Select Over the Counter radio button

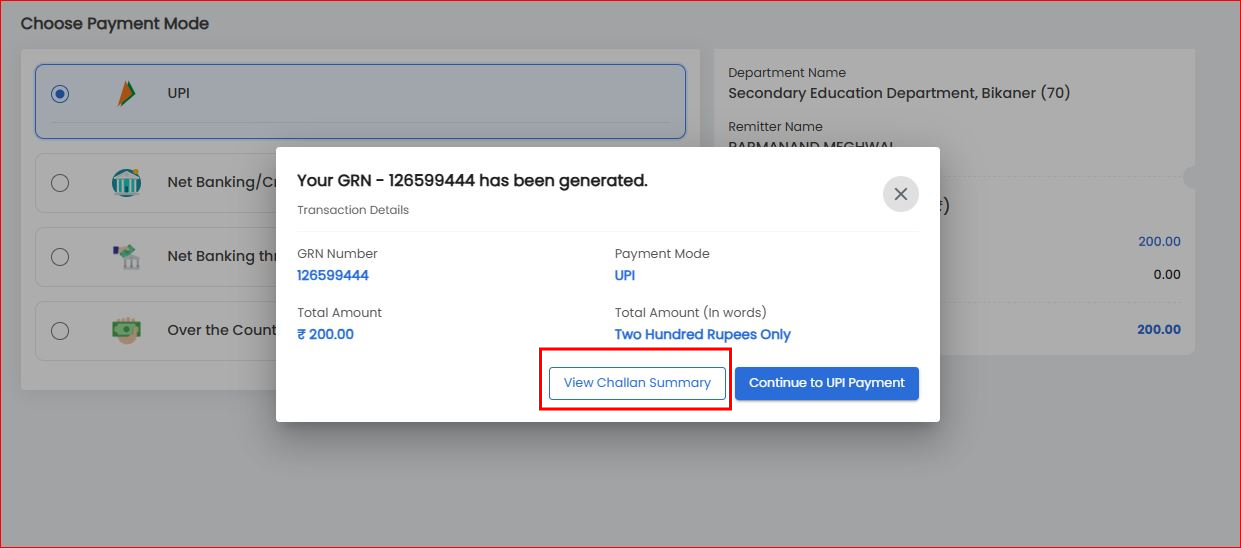tap(60, 331)
